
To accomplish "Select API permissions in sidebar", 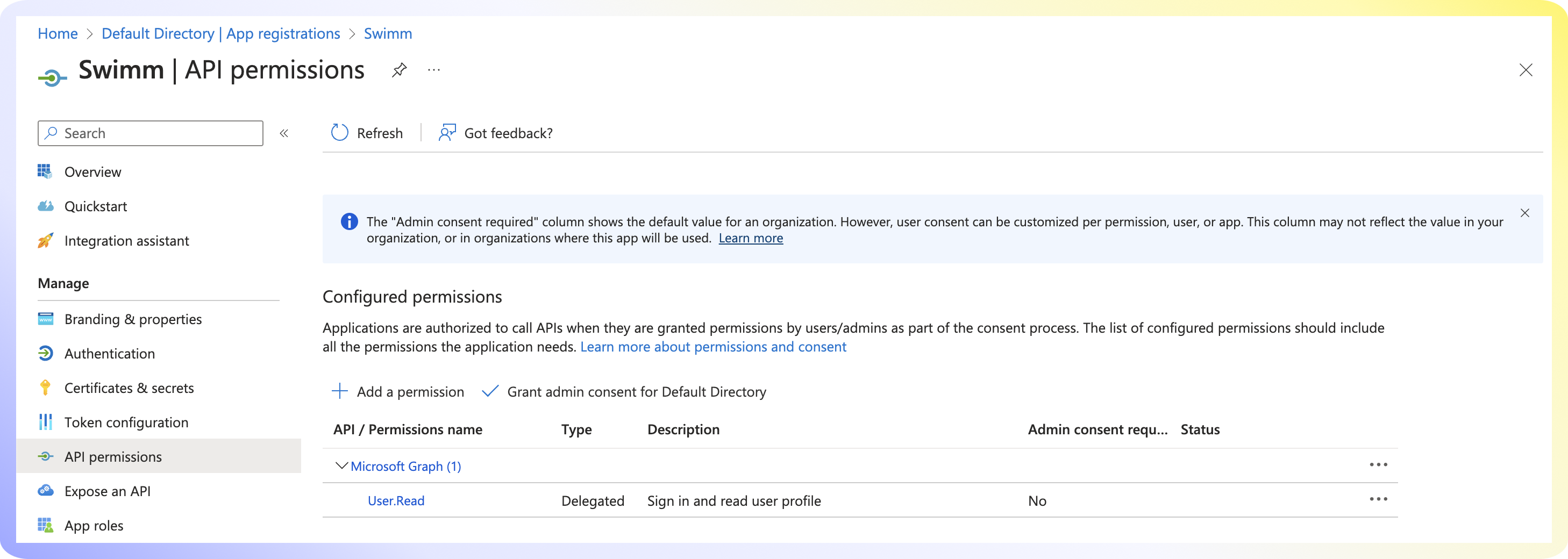I will pos(158,456).
